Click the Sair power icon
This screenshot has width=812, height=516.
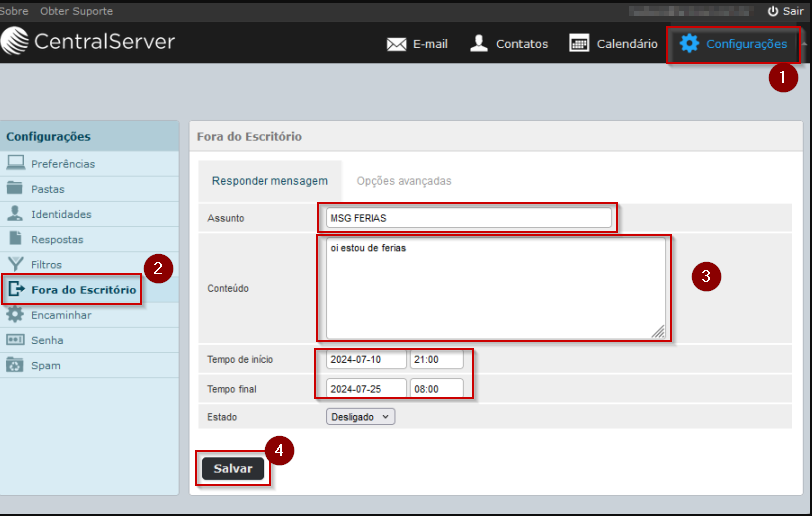point(772,11)
